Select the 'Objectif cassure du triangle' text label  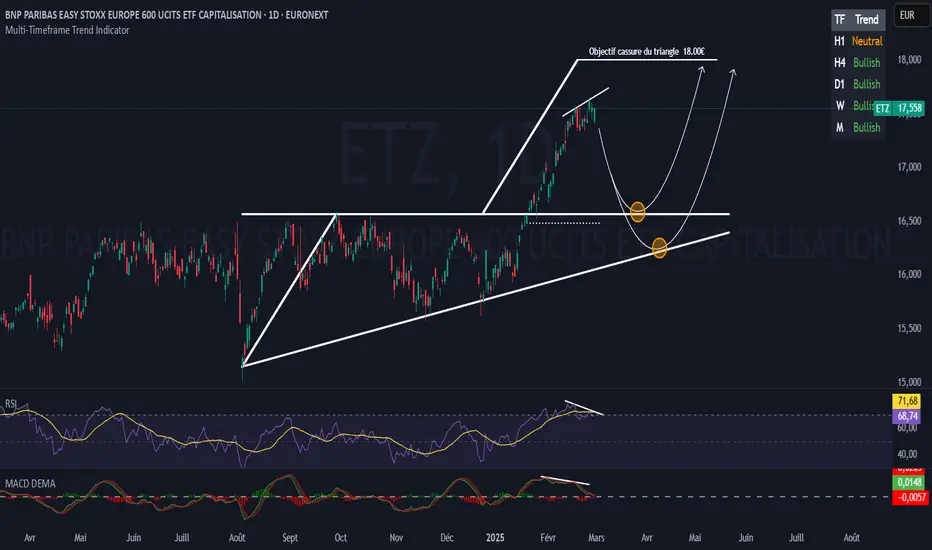tap(647, 52)
